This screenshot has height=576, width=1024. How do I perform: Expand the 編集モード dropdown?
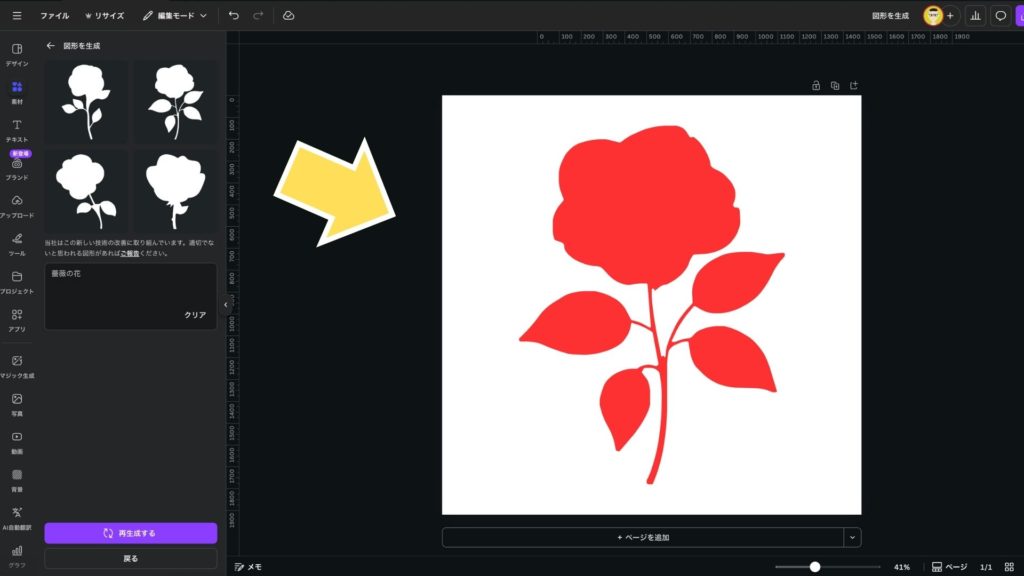coord(175,16)
